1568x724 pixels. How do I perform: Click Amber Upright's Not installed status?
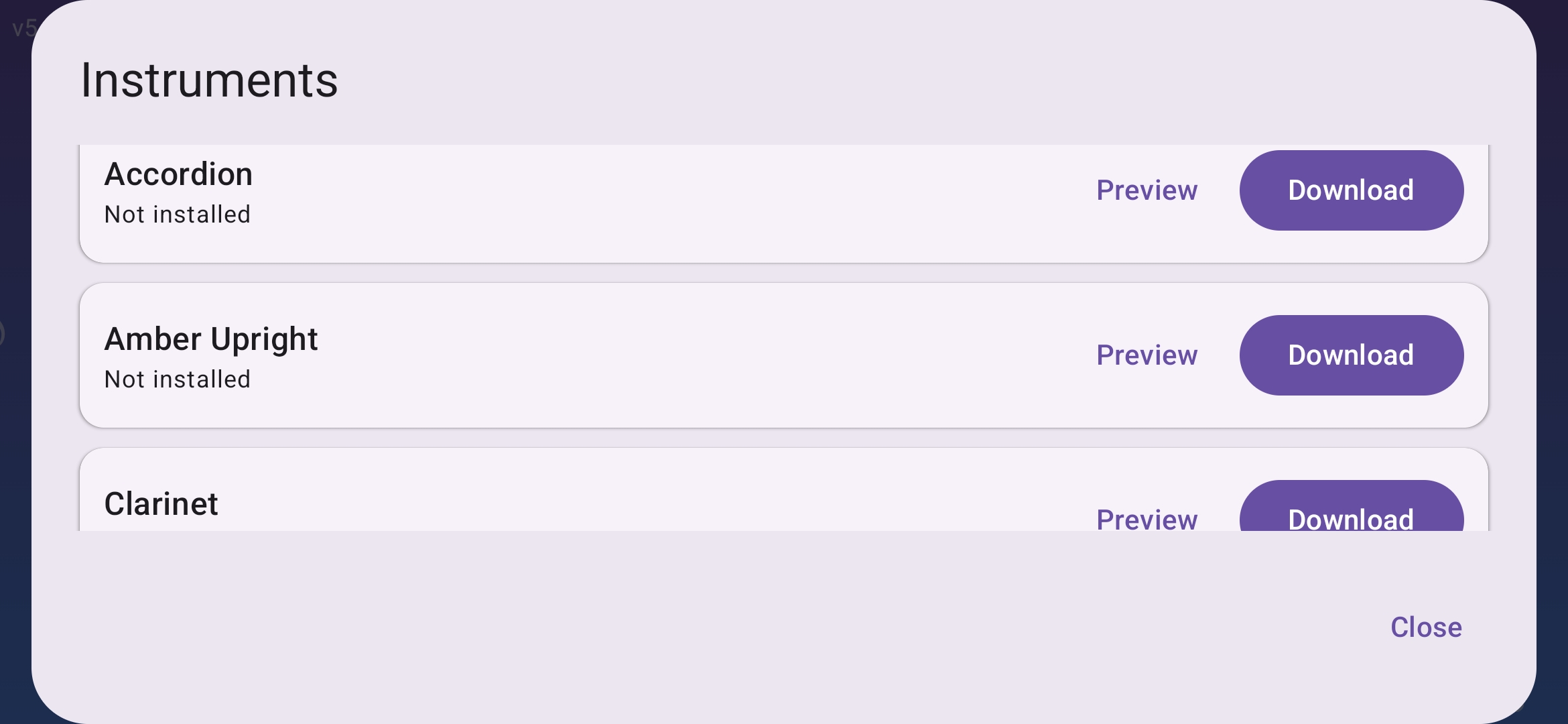(178, 379)
